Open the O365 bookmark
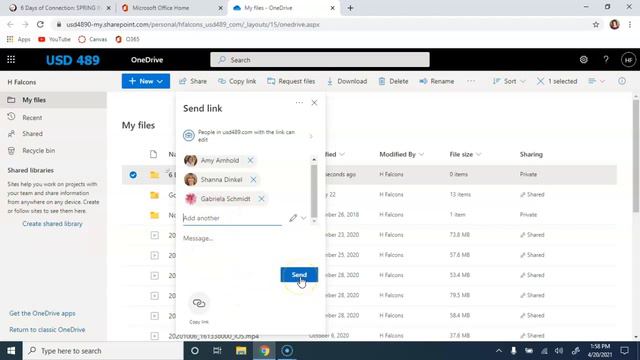Viewport: 640px width, 360px height. 127,39
